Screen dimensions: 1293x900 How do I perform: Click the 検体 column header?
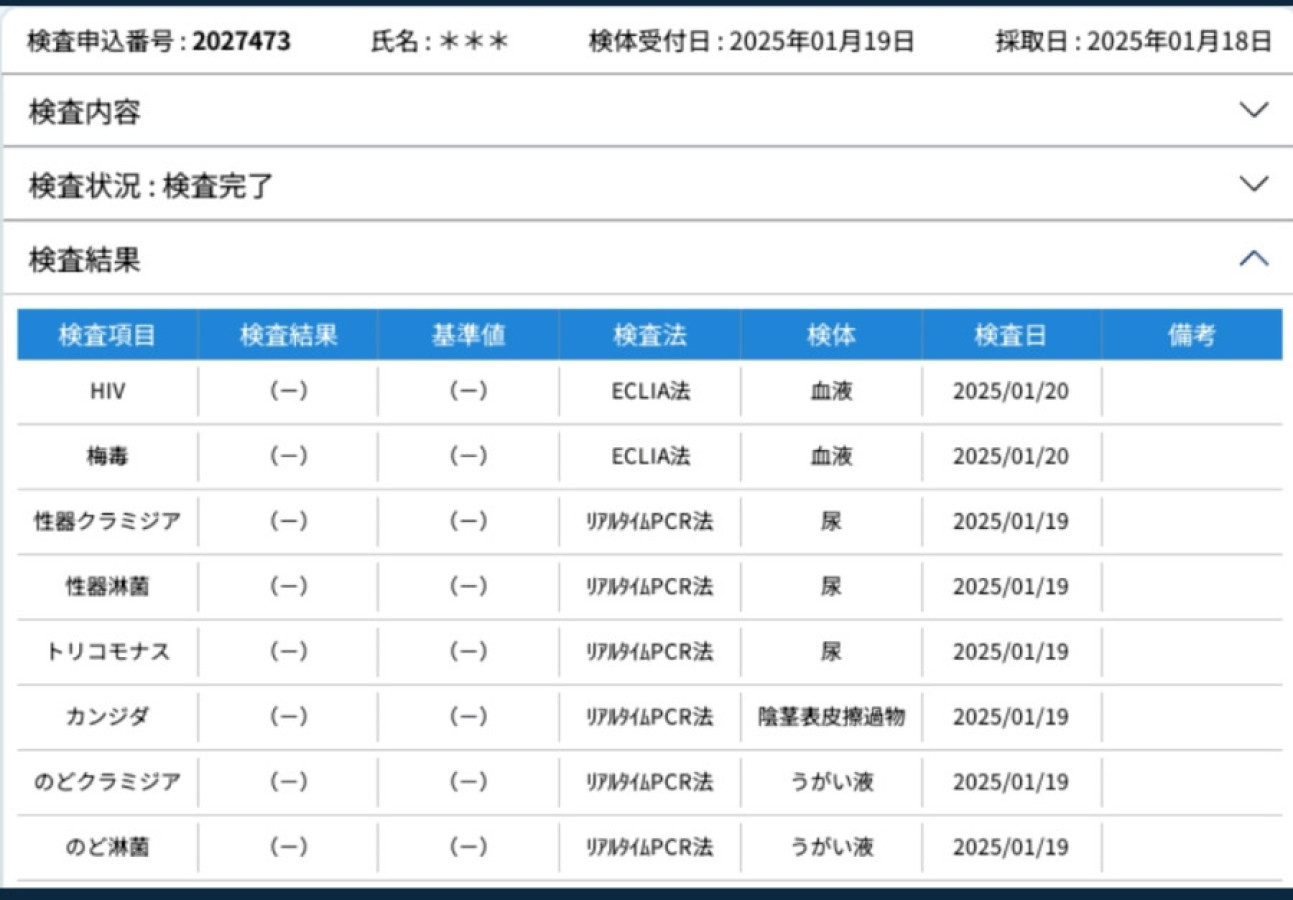pos(831,335)
